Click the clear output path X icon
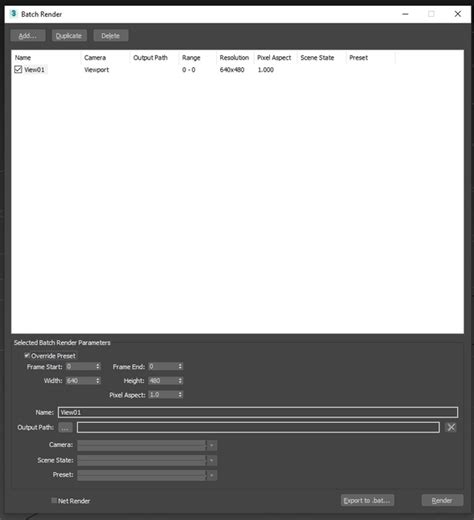Screen dimensions: 474x520 (x=451, y=427)
